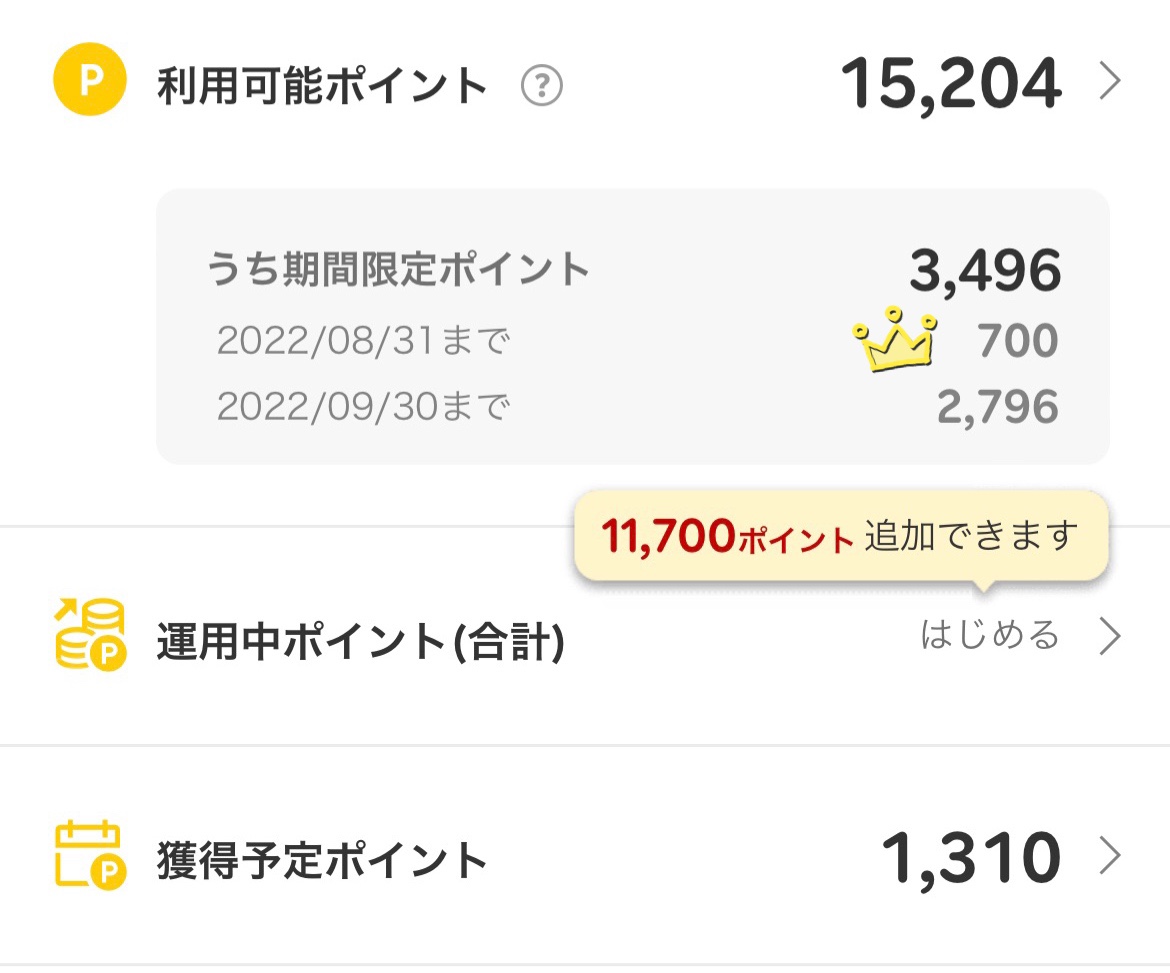Tap the 3,496 limited-time points amount
This screenshot has height=973, width=1170.
pos(984,270)
